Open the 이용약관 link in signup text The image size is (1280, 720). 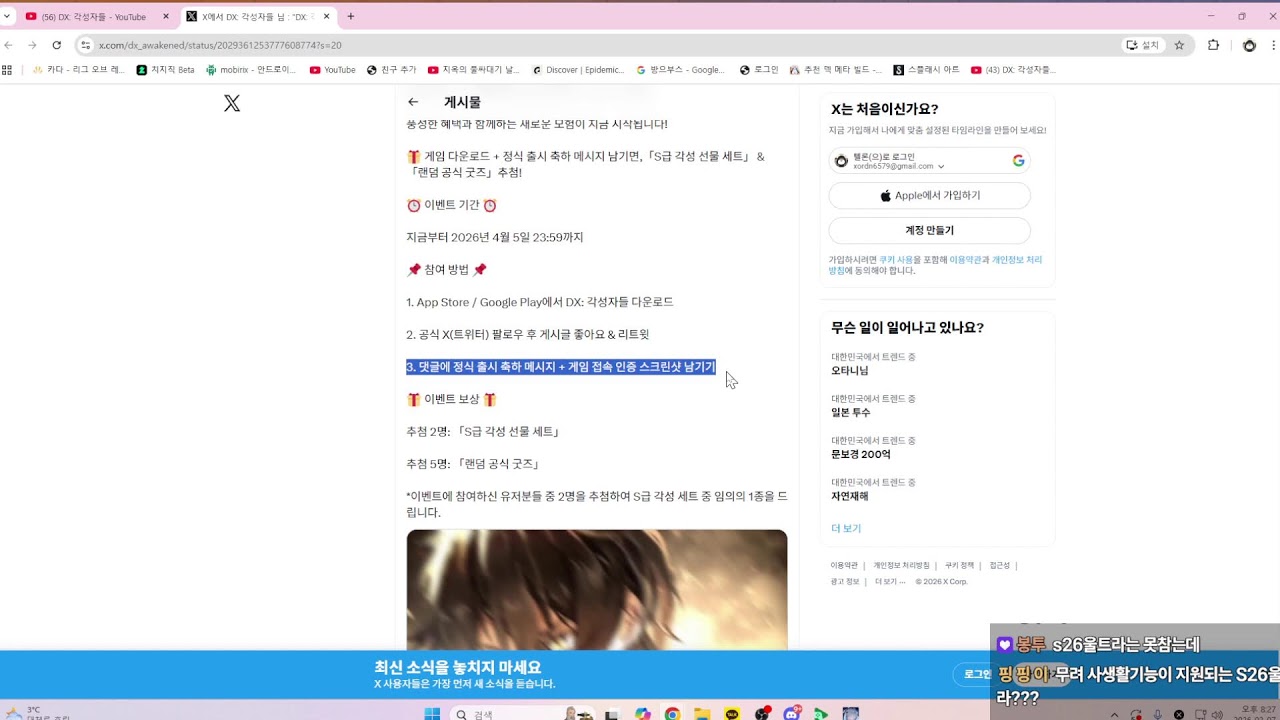[965, 260]
